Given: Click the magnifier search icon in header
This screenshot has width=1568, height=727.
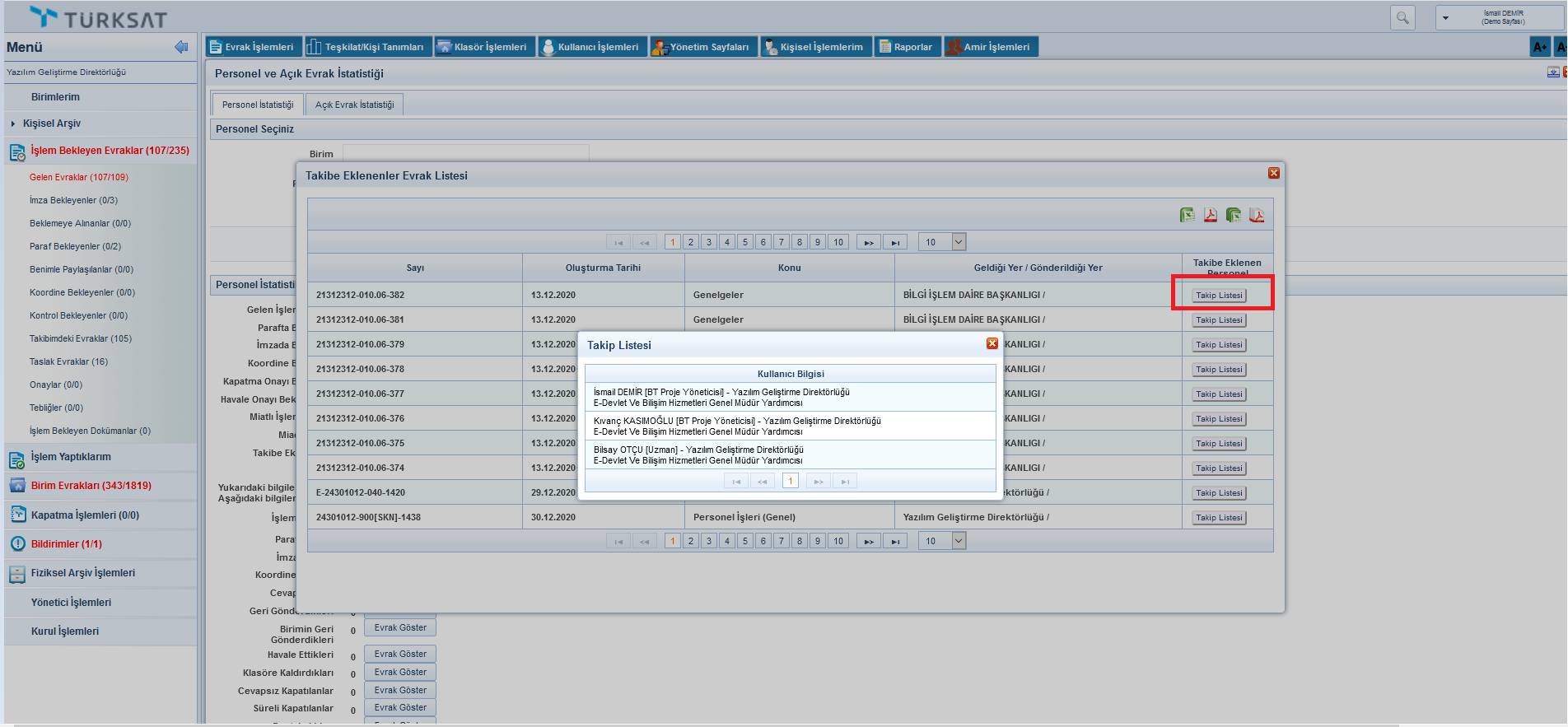Looking at the screenshot, I should [x=1402, y=17].
